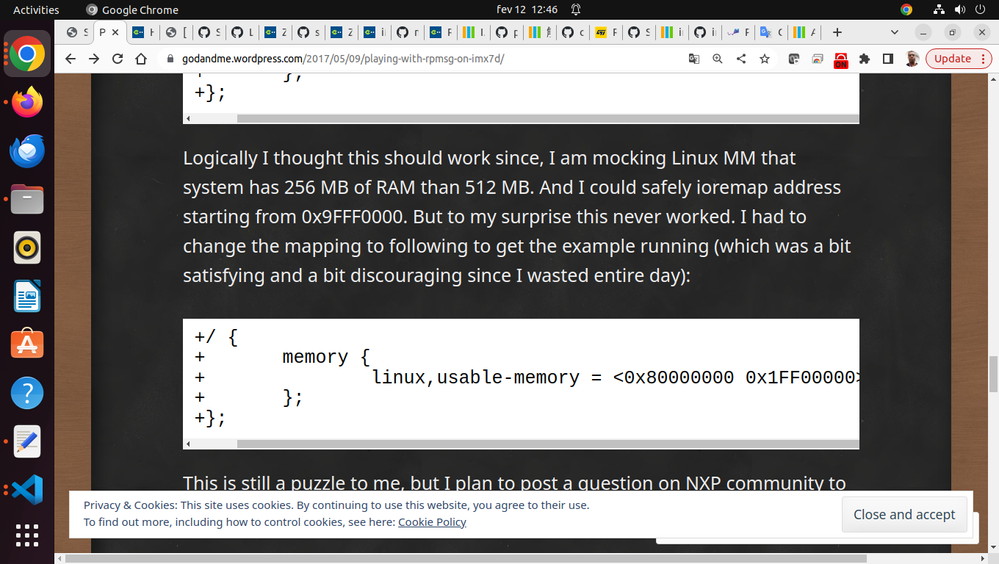Open the Extensions puzzle piece menu
This screenshot has width=999, height=564.
pyautogui.click(x=865, y=59)
